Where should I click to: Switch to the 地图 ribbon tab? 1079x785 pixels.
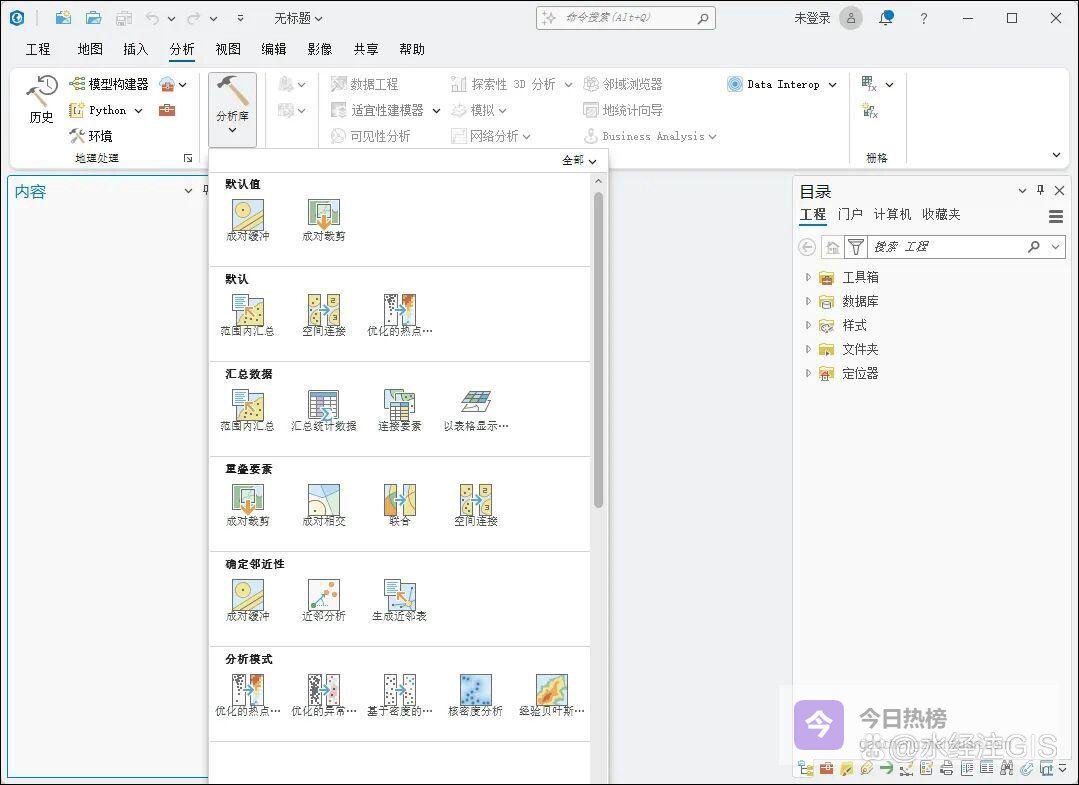click(x=90, y=49)
